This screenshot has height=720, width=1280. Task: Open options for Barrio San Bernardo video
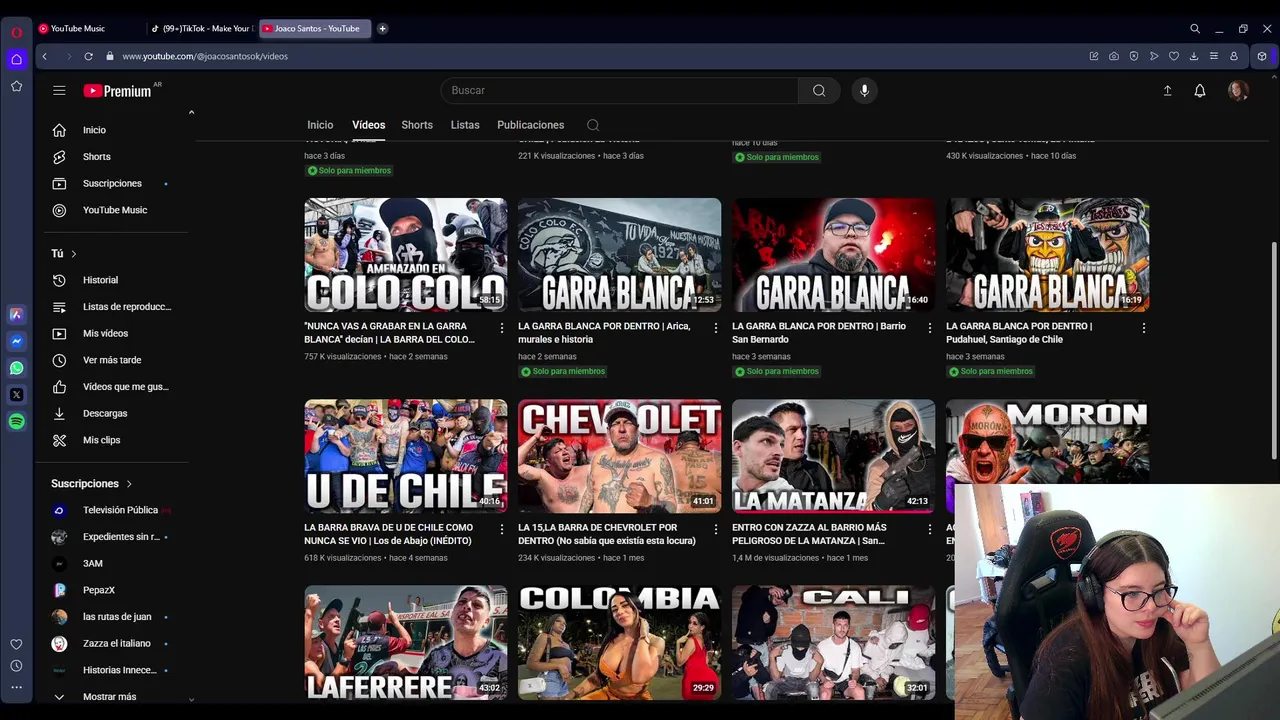click(930, 328)
